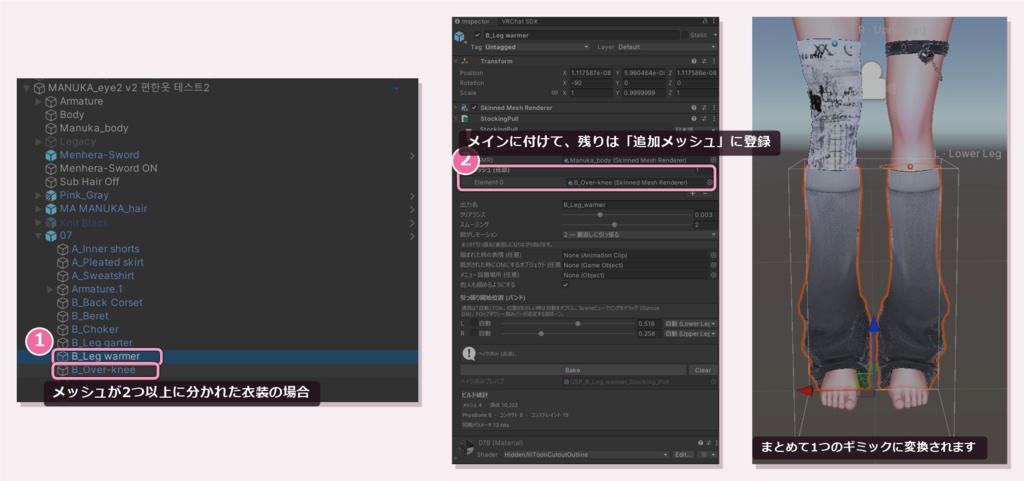Click the cube icon next to Menhera-Sword
1024x481 pixels.
50,155
